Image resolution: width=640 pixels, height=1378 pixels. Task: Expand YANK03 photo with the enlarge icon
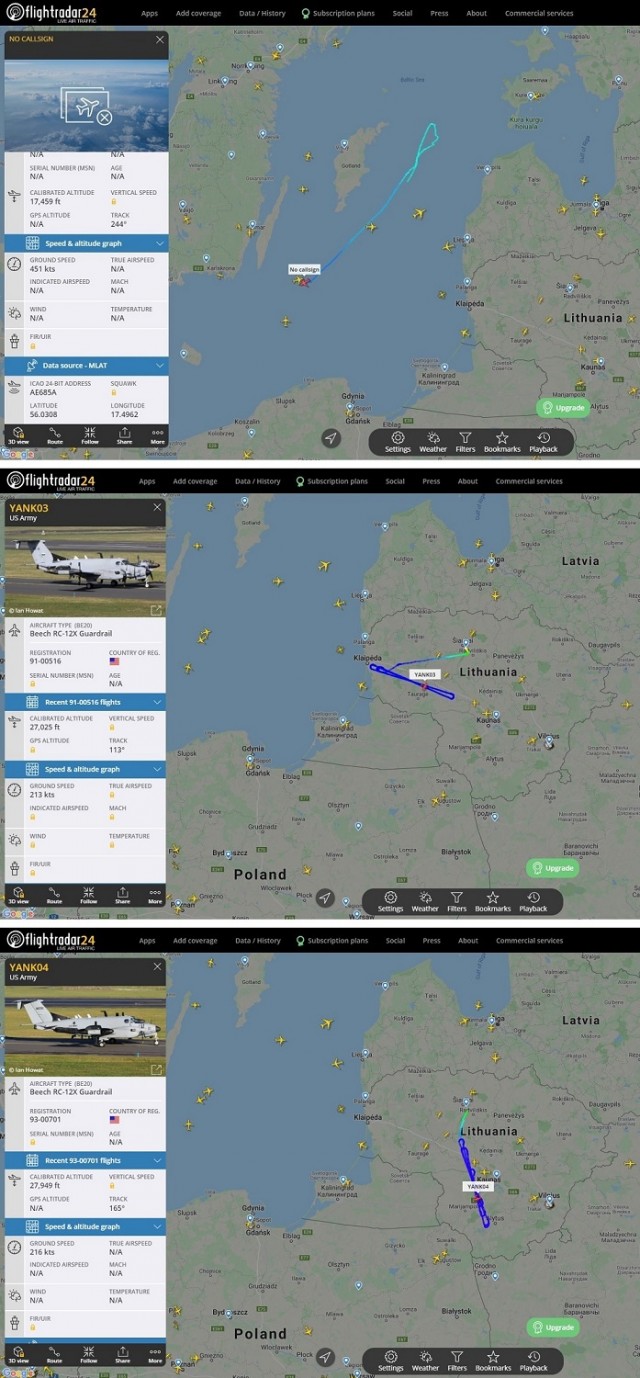[x=156, y=610]
